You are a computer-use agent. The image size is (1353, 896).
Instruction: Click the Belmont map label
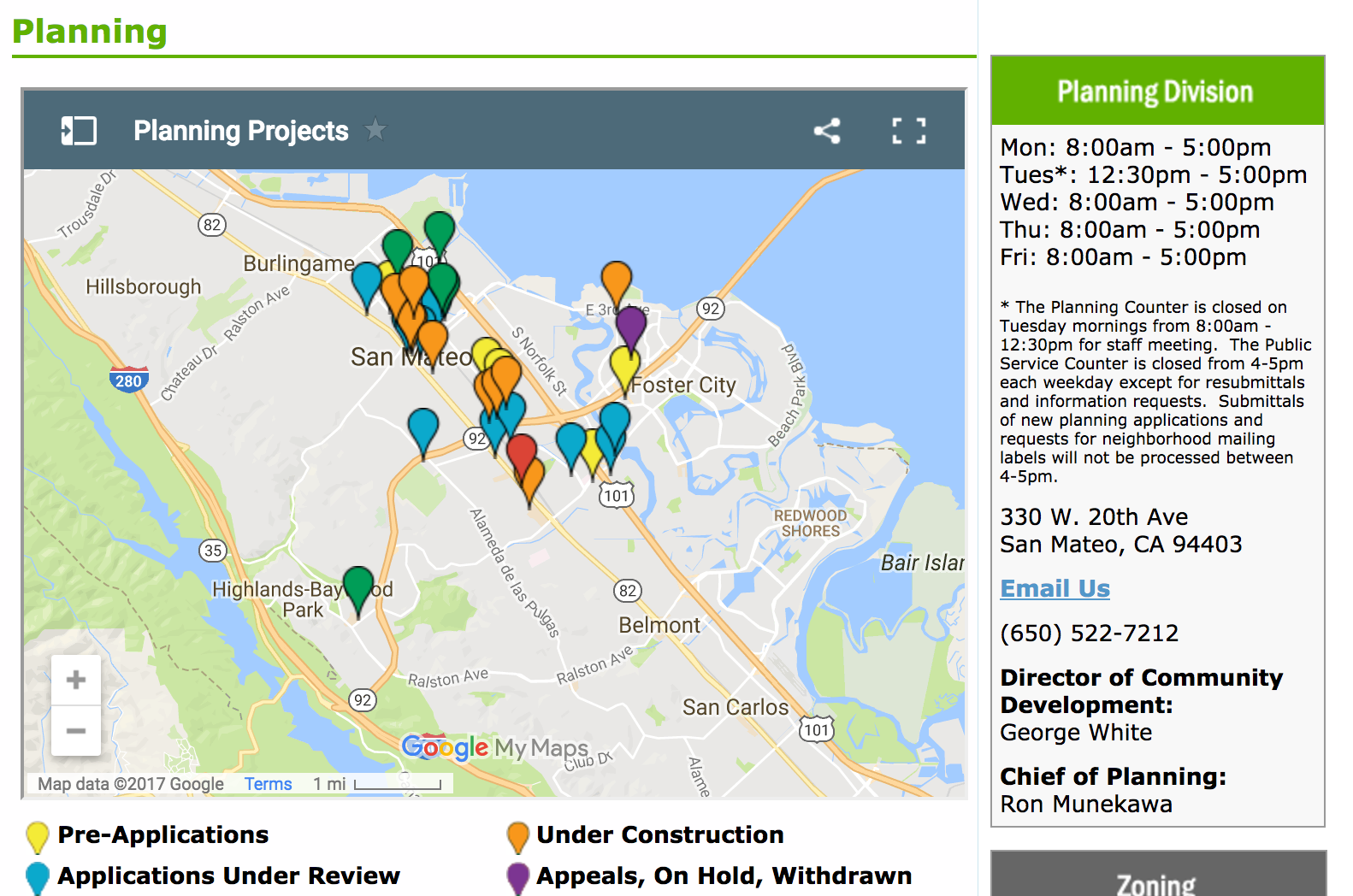pyautogui.click(x=659, y=625)
